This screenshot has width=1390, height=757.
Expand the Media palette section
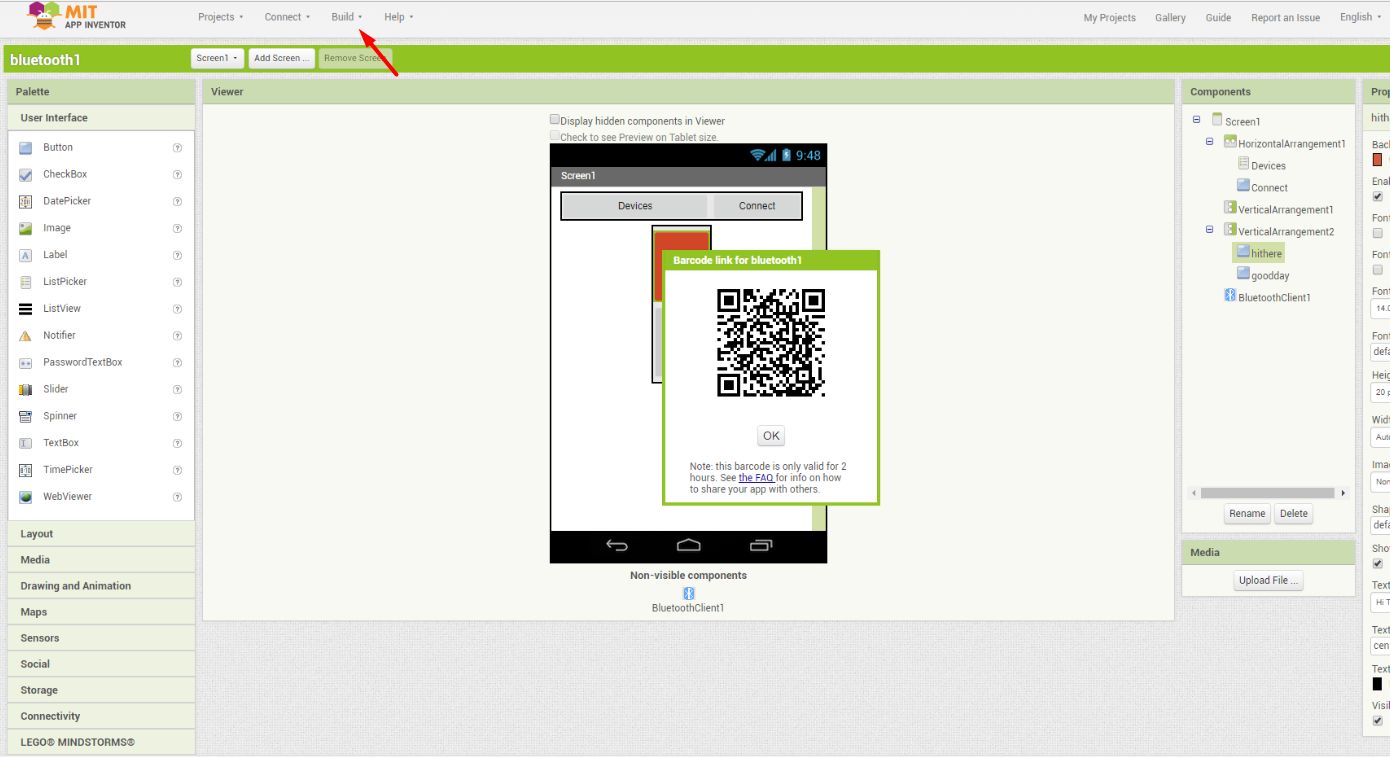[101, 560]
